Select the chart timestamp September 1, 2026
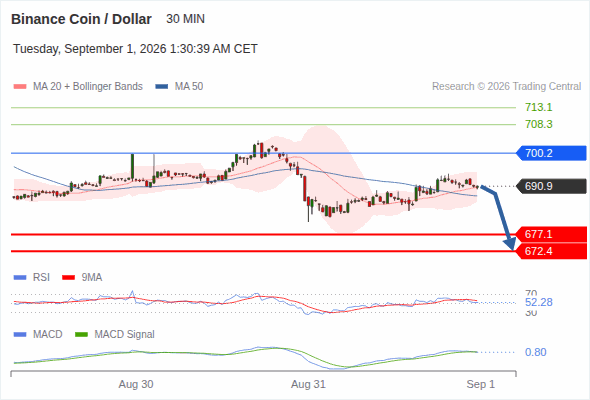This screenshot has height=400, width=590. pyautogui.click(x=135, y=49)
